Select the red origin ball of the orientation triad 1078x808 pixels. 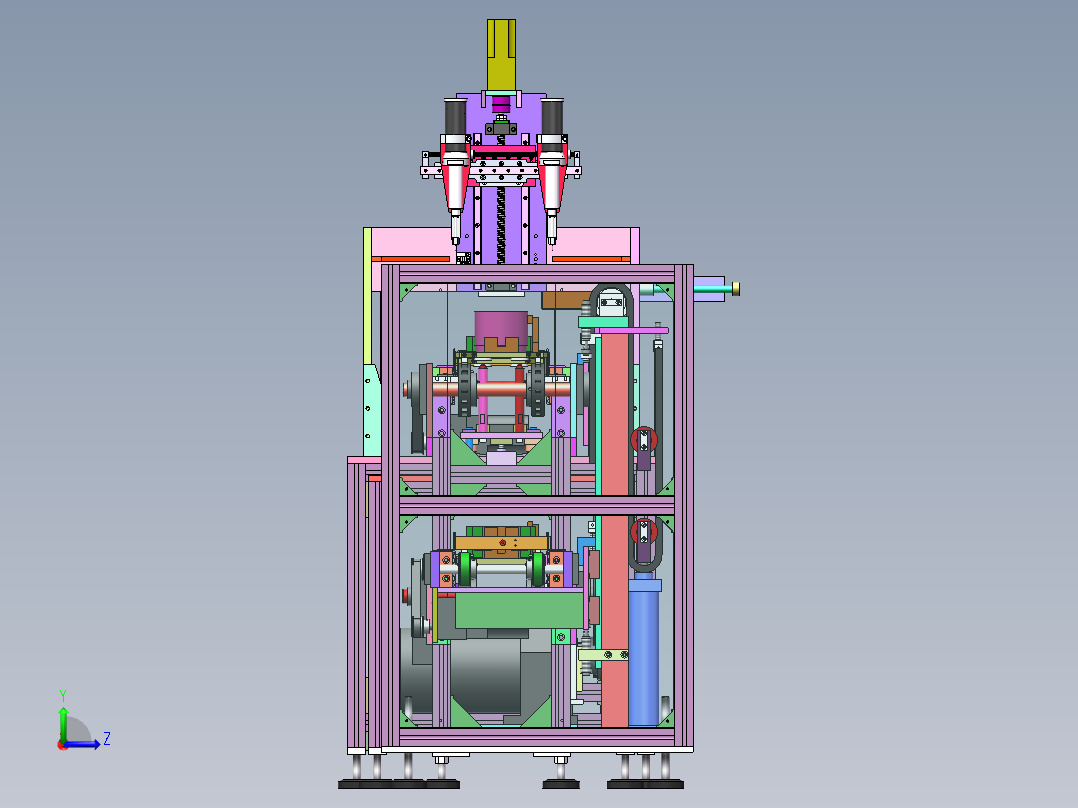(63, 745)
